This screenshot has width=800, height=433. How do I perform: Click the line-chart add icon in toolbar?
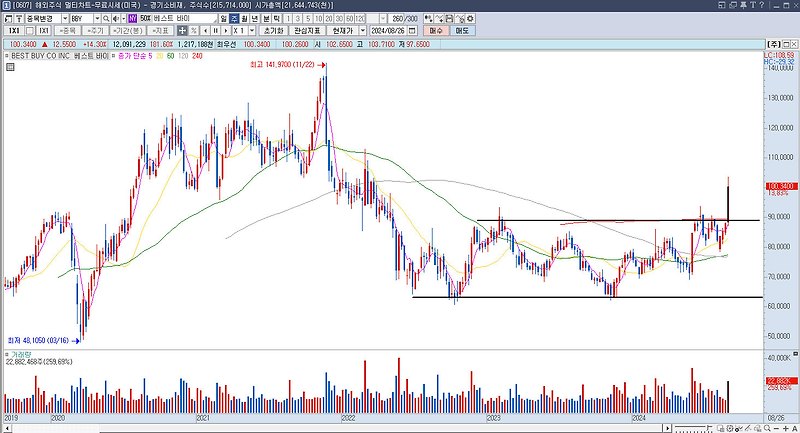439,18
